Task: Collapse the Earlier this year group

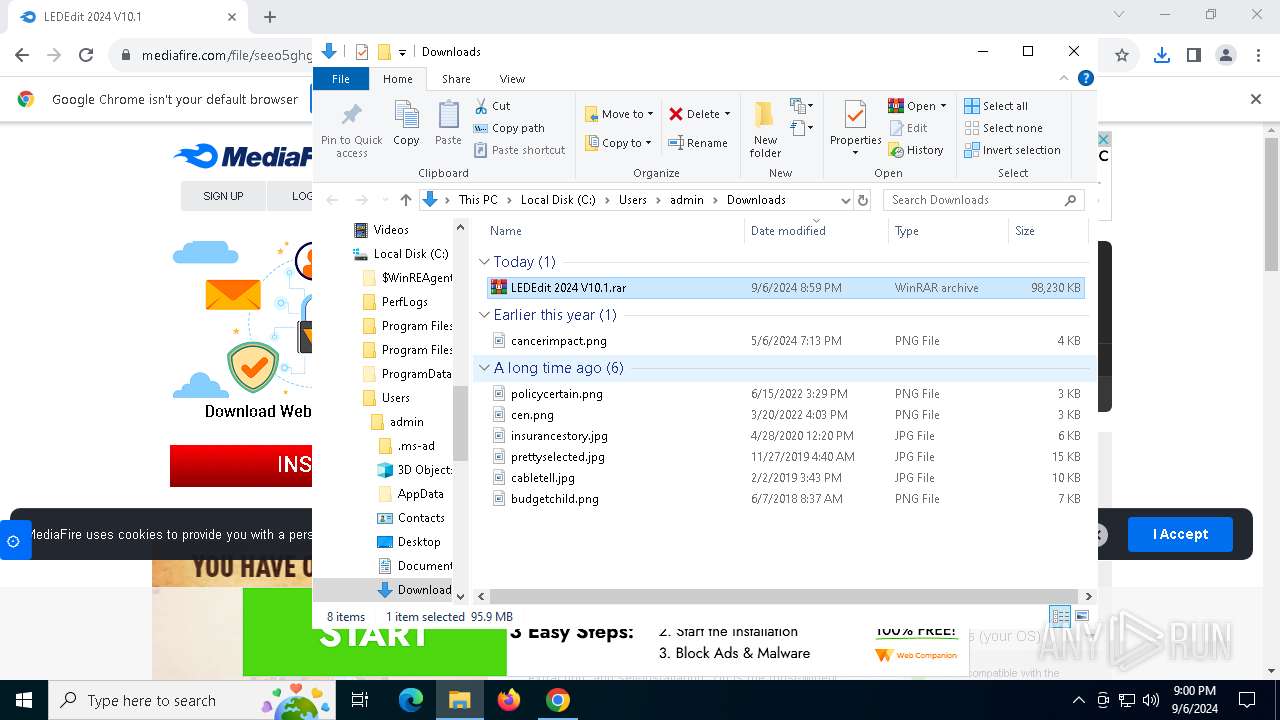Action: (485, 315)
